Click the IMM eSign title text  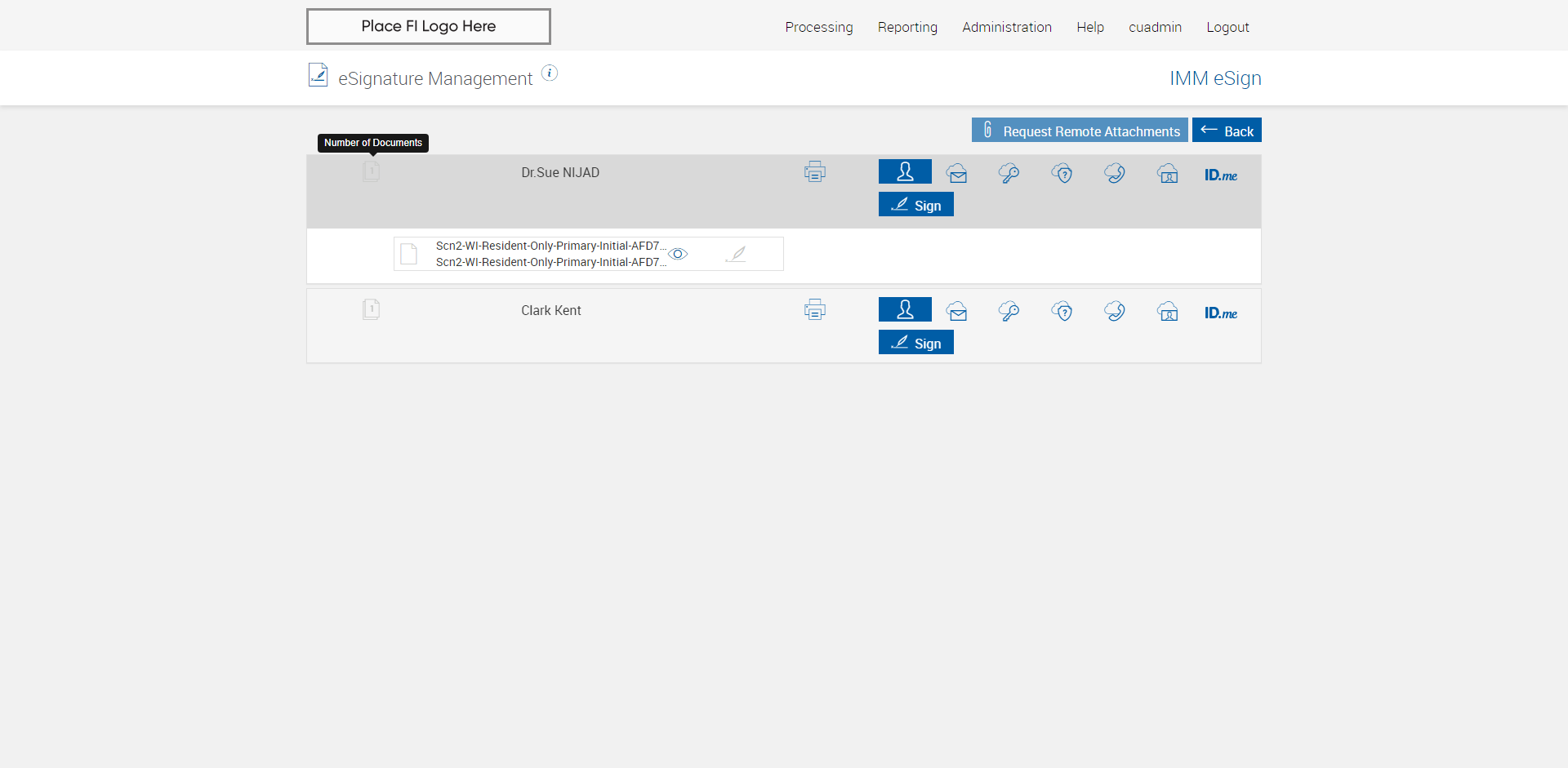[x=1215, y=78]
